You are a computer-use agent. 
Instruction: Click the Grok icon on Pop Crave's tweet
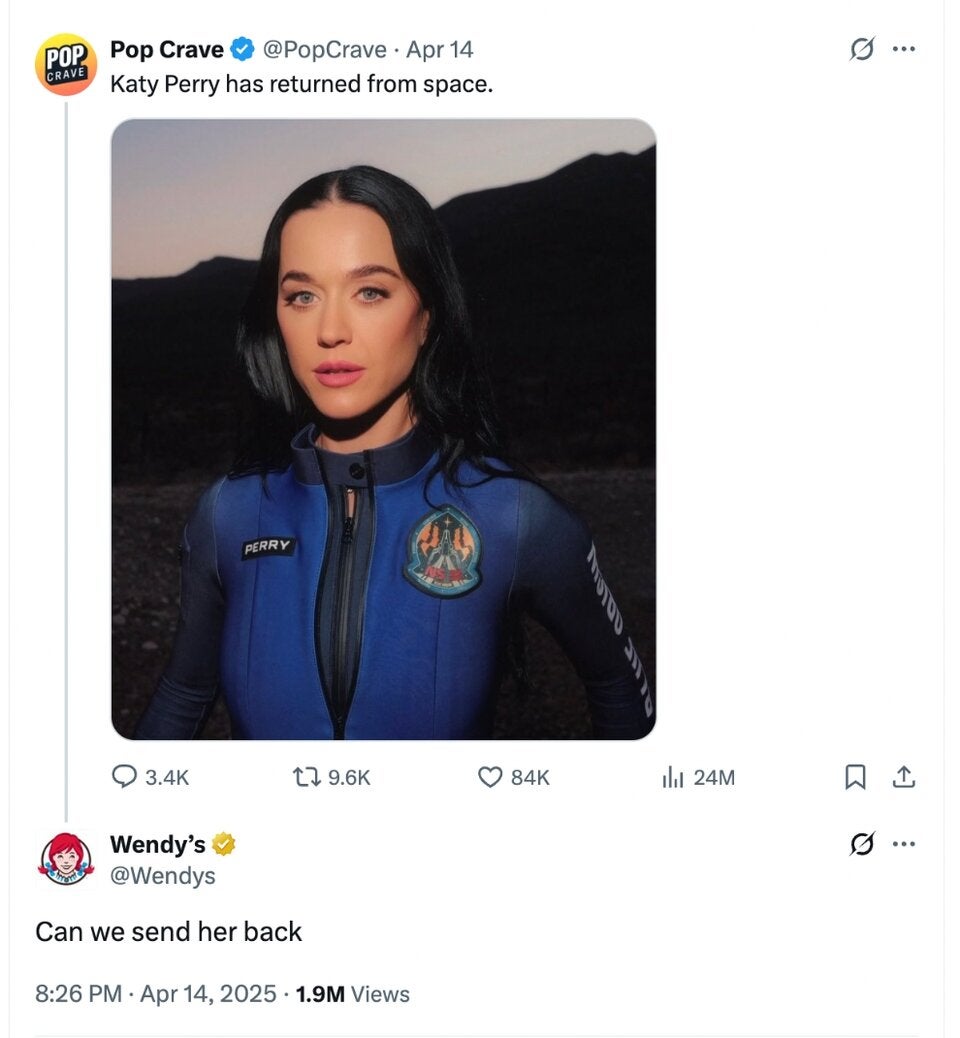coord(861,48)
